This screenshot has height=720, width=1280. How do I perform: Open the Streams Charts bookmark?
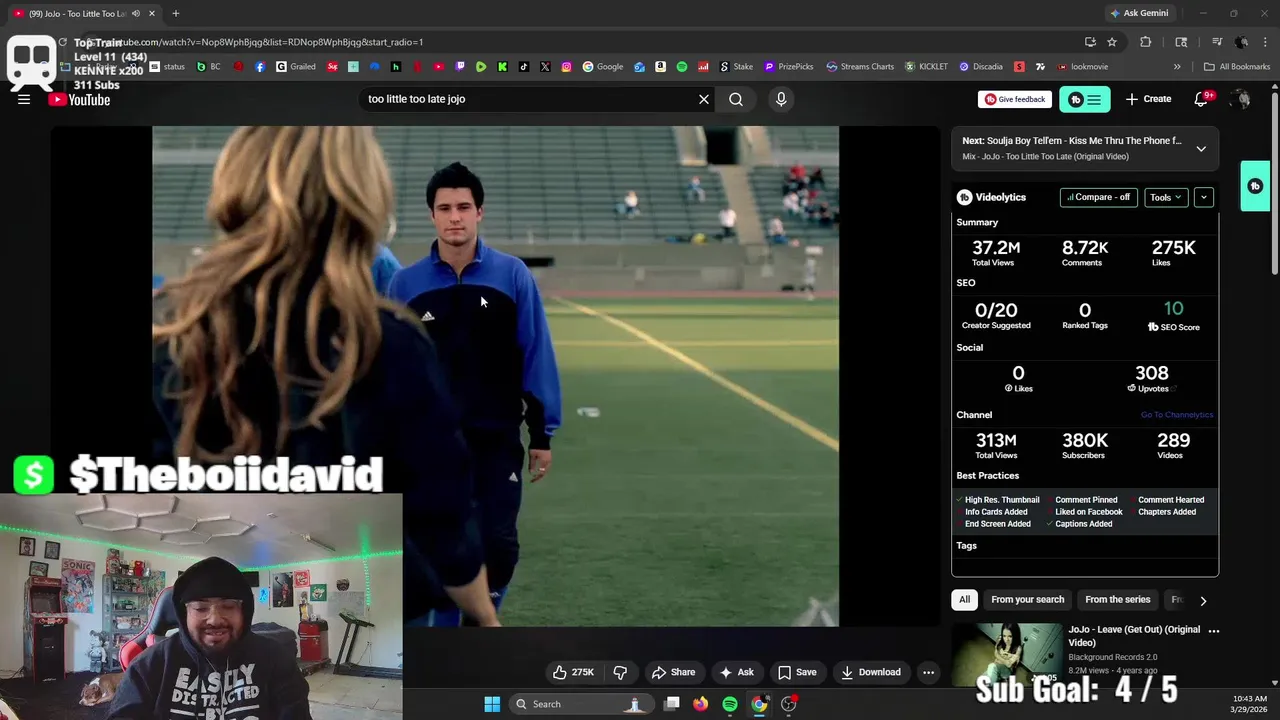pyautogui.click(x=860, y=67)
